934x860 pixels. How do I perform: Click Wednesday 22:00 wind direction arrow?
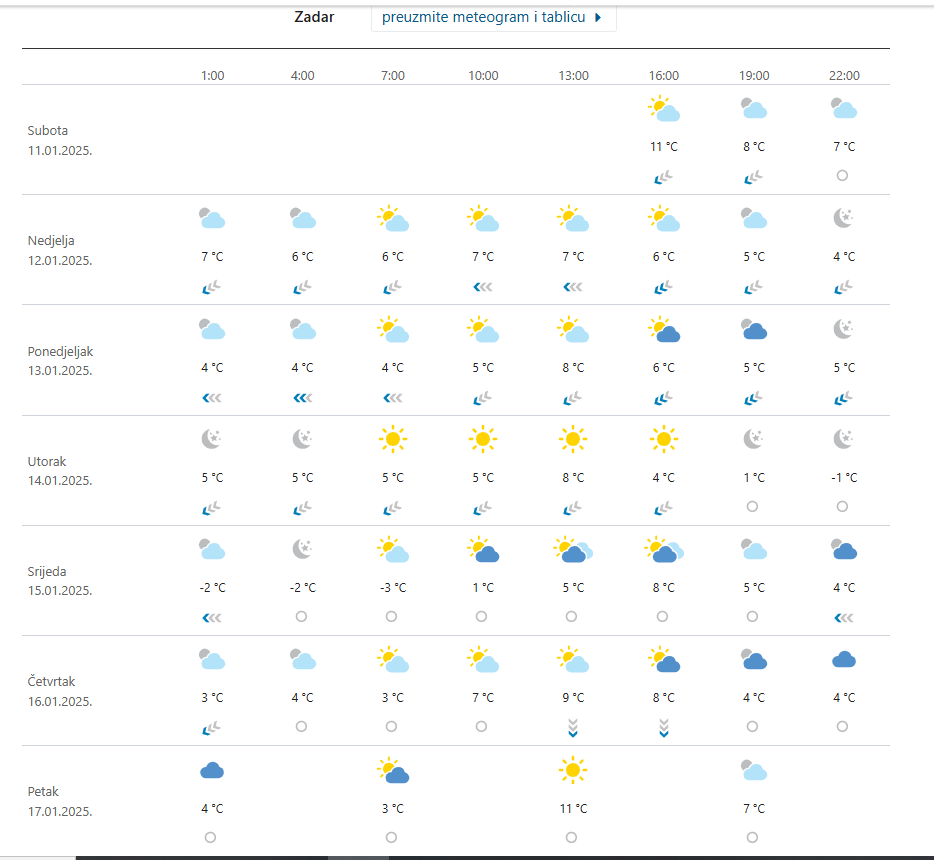pyautogui.click(x=843, y=617)
